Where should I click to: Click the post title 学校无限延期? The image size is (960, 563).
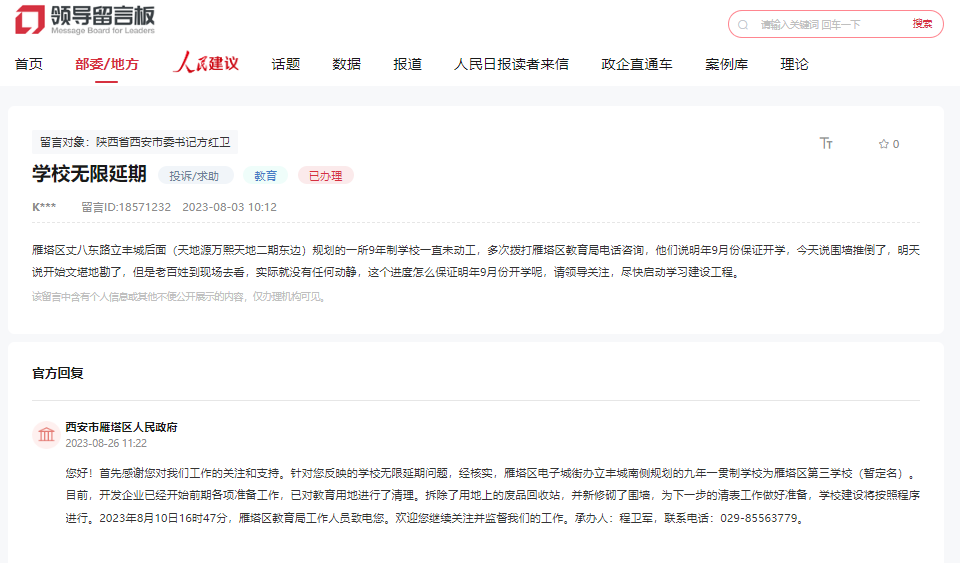click(89, 174)
